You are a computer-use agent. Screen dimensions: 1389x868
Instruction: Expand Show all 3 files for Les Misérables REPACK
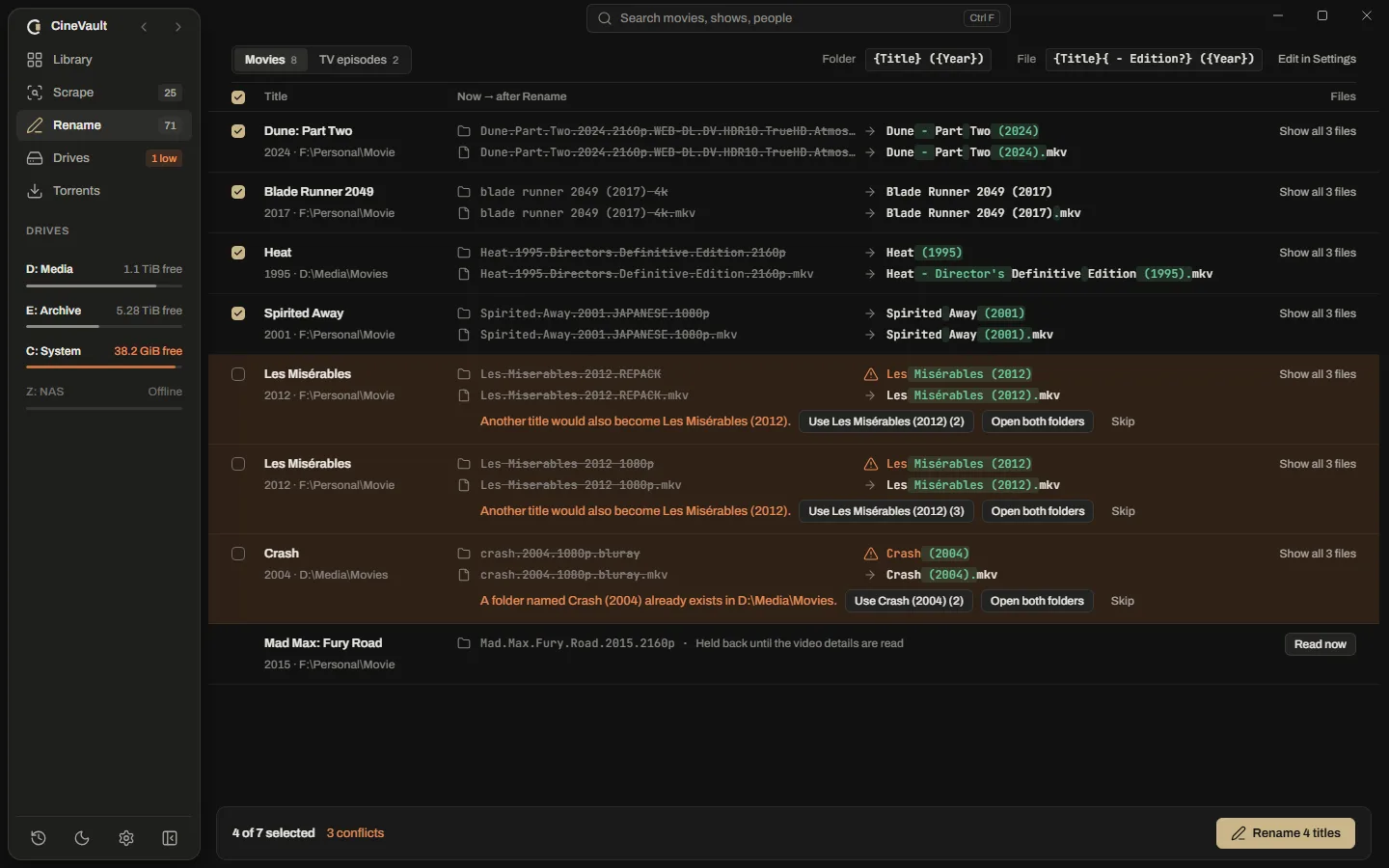(1318, 374)
